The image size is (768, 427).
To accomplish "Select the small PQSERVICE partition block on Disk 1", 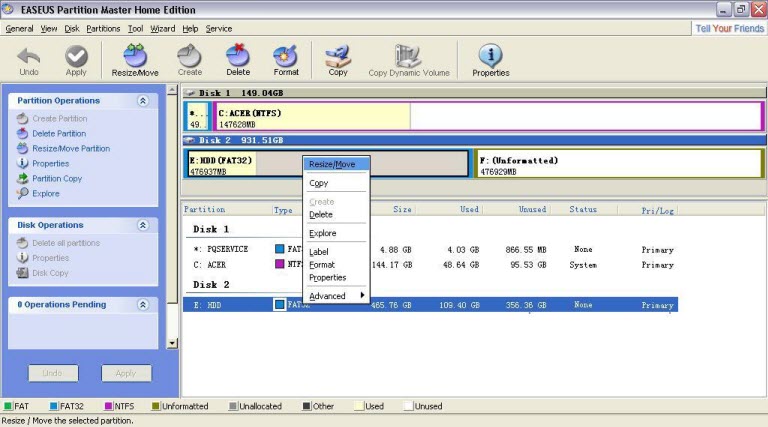I will (197, 117).
